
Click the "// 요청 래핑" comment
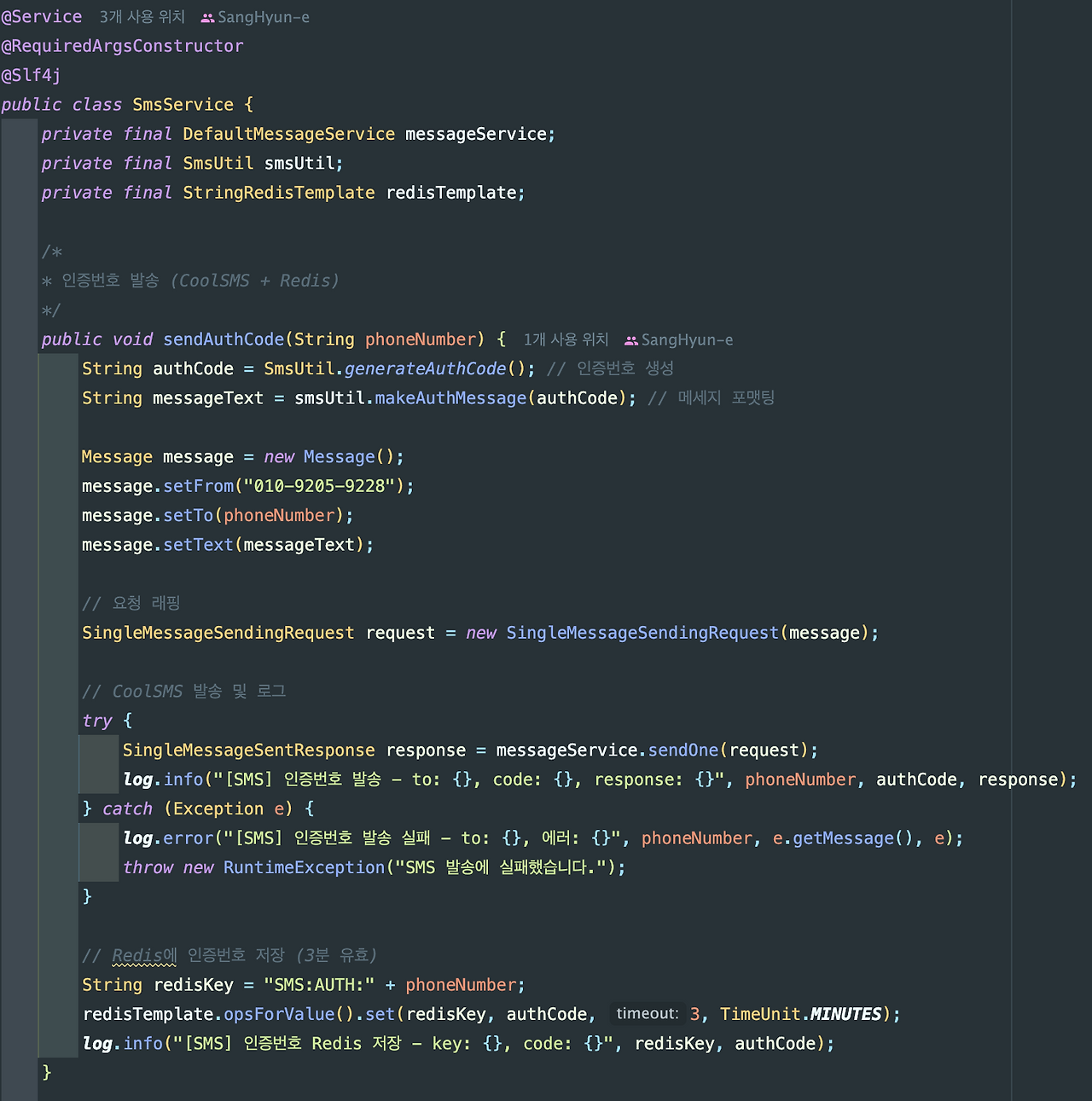131,603
